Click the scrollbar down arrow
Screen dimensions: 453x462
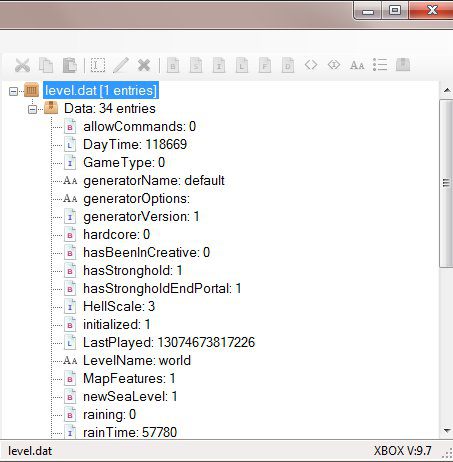[x=447, y=431]
